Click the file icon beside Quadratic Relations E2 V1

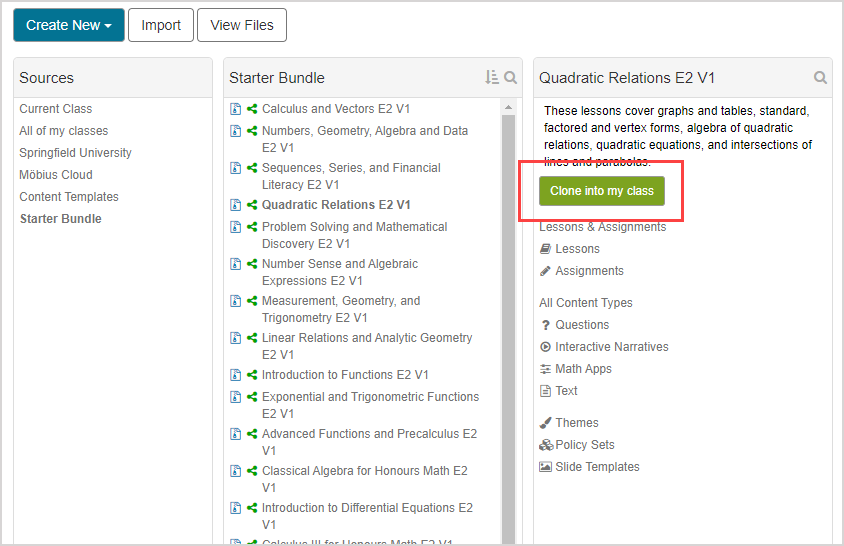point(236,205)
